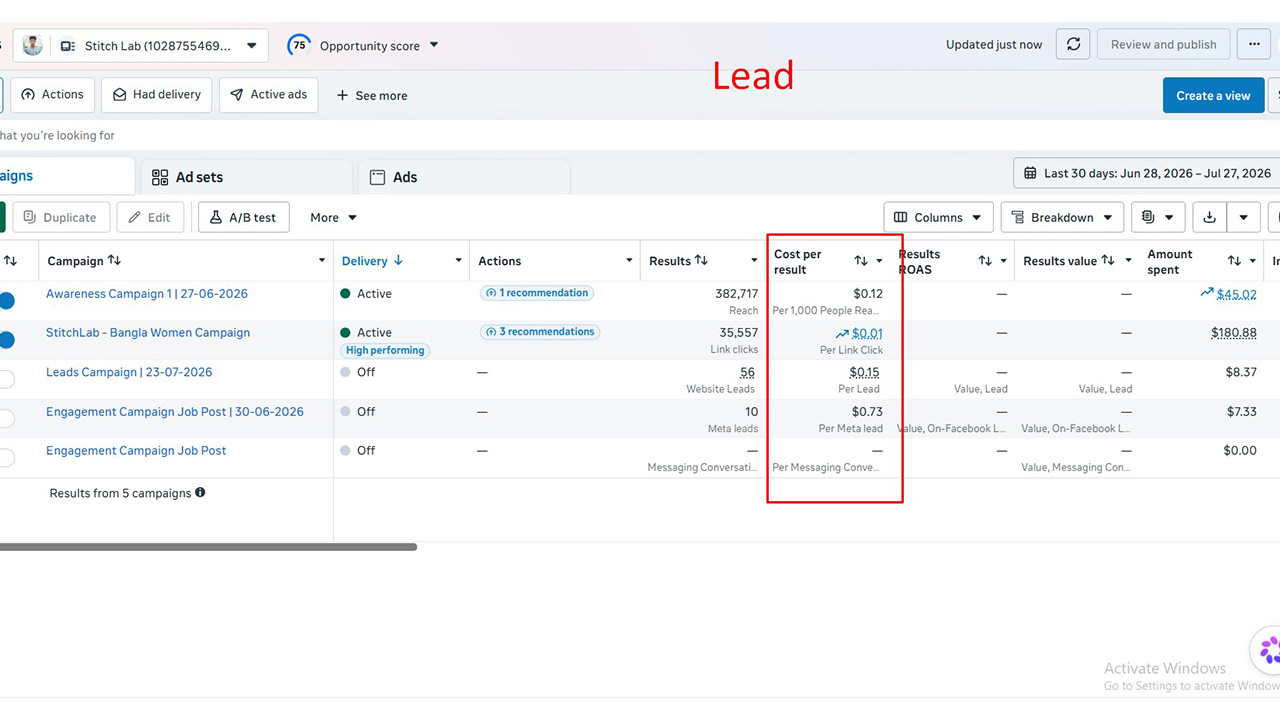
Task: Open the Columns dropdown
Action: point(939,217)
